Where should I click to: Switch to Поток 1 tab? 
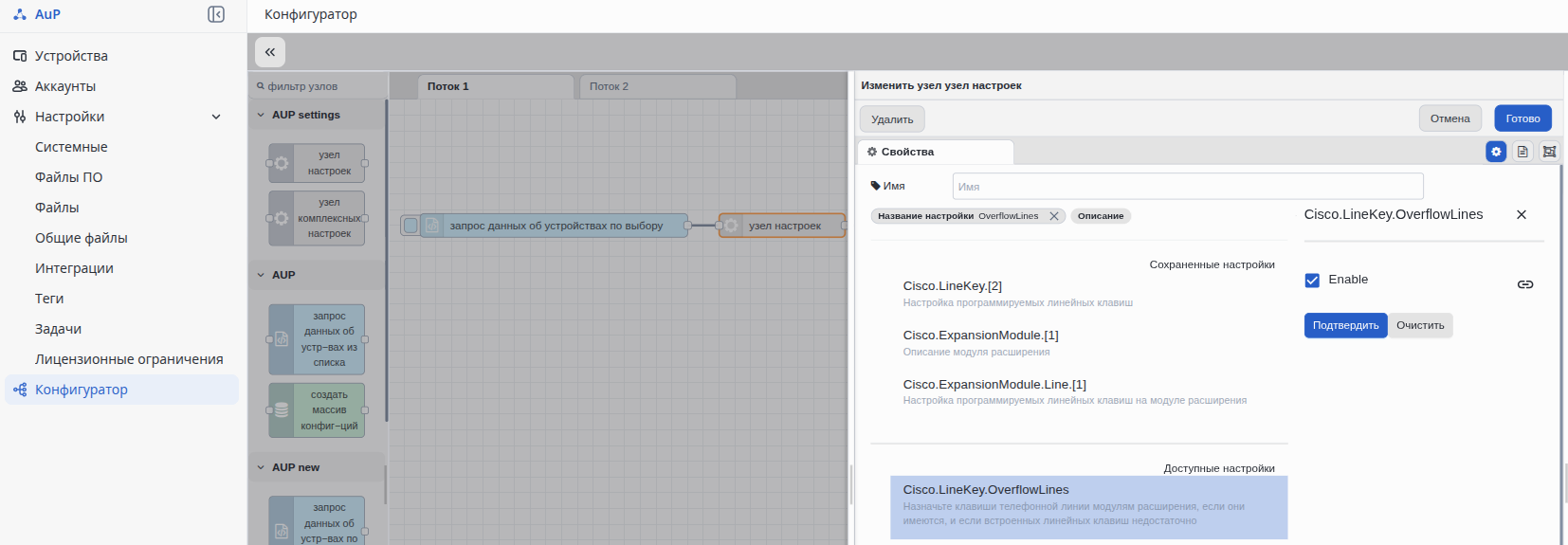(x=496, y=86)
